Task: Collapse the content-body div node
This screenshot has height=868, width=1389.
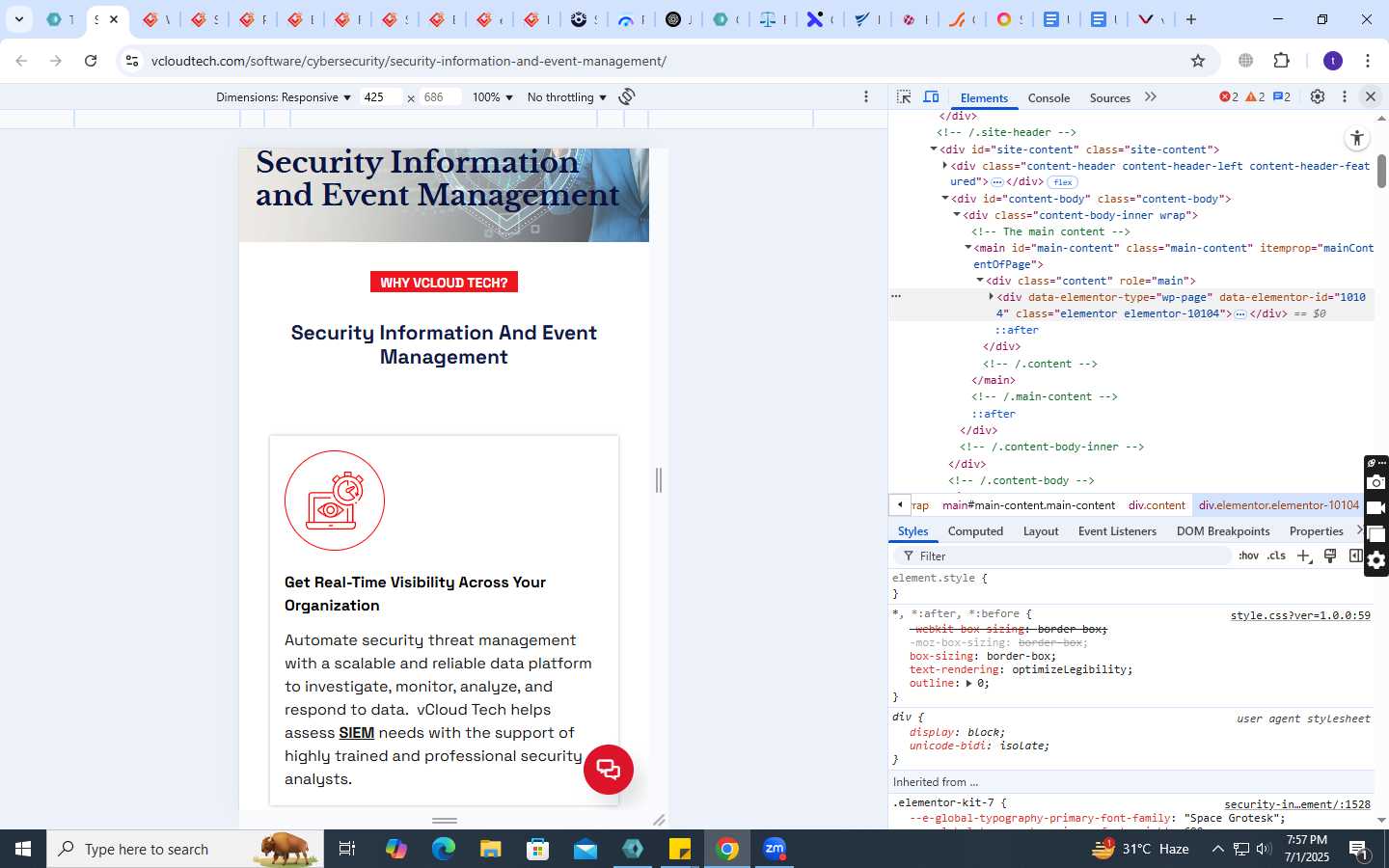Action: pyautogui.click(x=944, y=199)
